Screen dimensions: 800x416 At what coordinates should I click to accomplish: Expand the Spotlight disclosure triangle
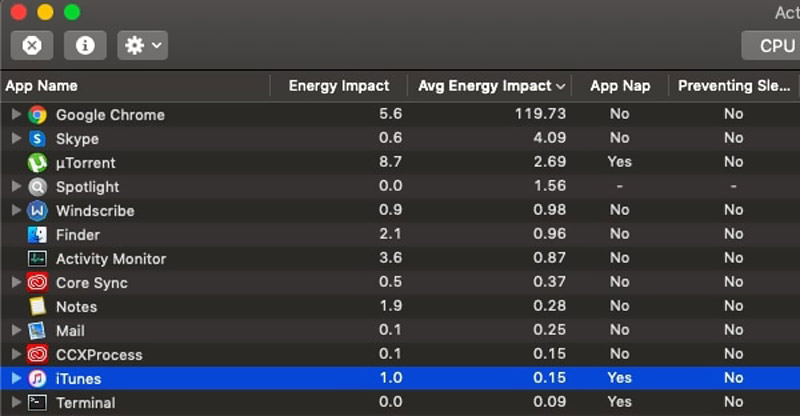[15, 187]
